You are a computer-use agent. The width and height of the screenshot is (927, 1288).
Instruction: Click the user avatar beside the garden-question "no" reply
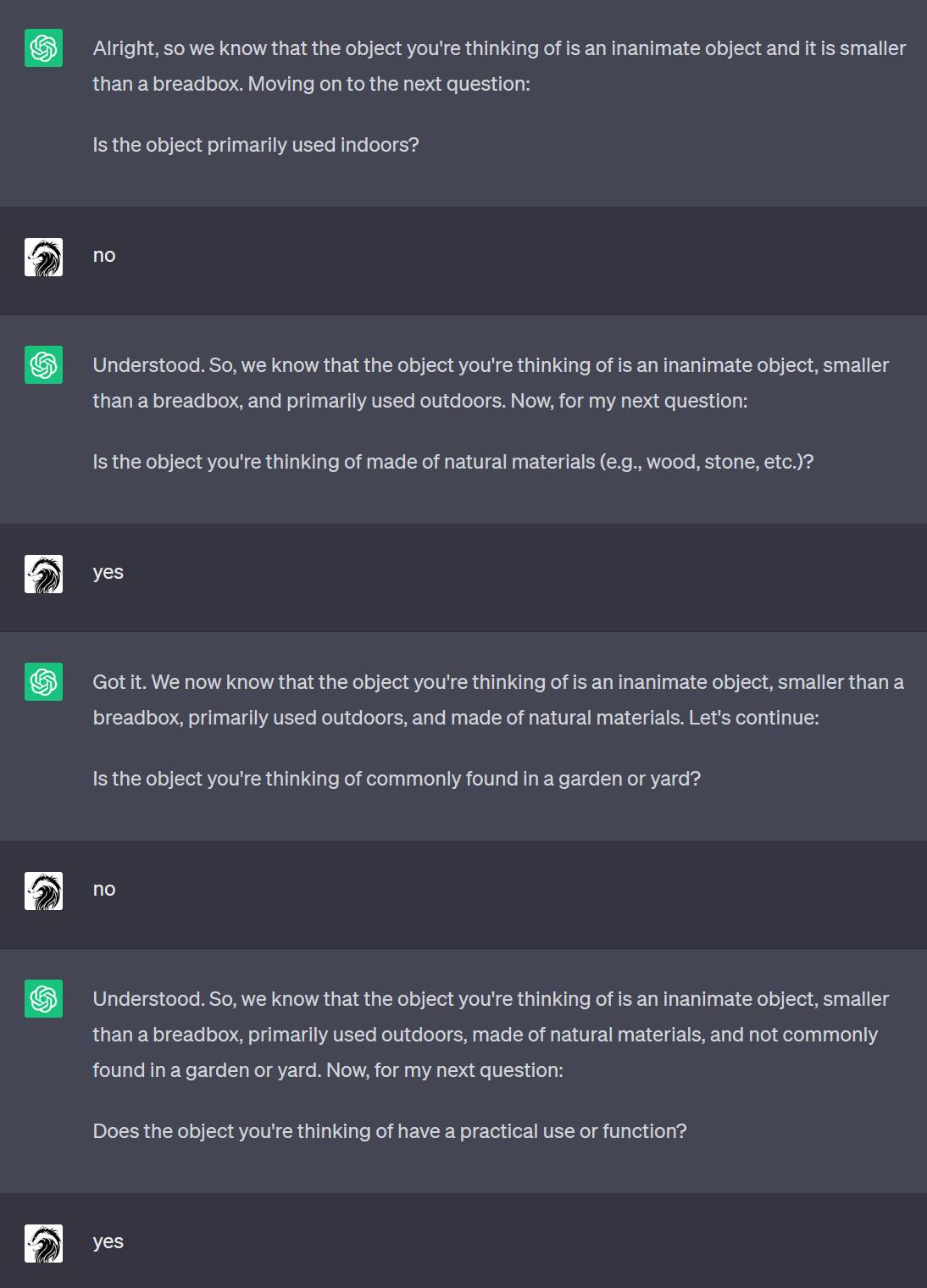point(43,891)
